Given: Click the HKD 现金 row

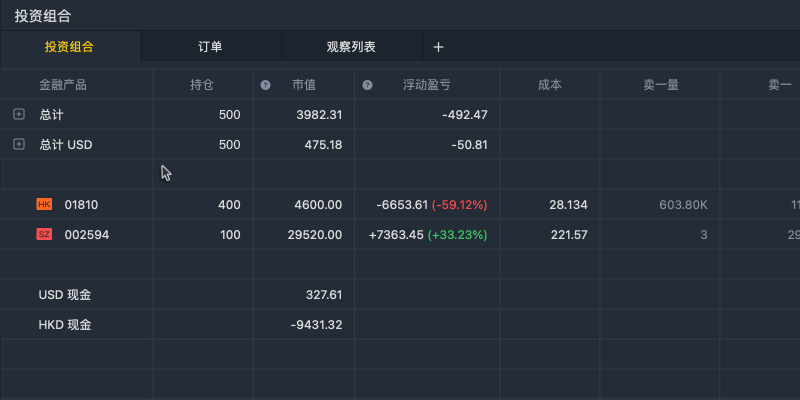Looking at the screenshot, I should pyautogui.click(x=400, y=324).
